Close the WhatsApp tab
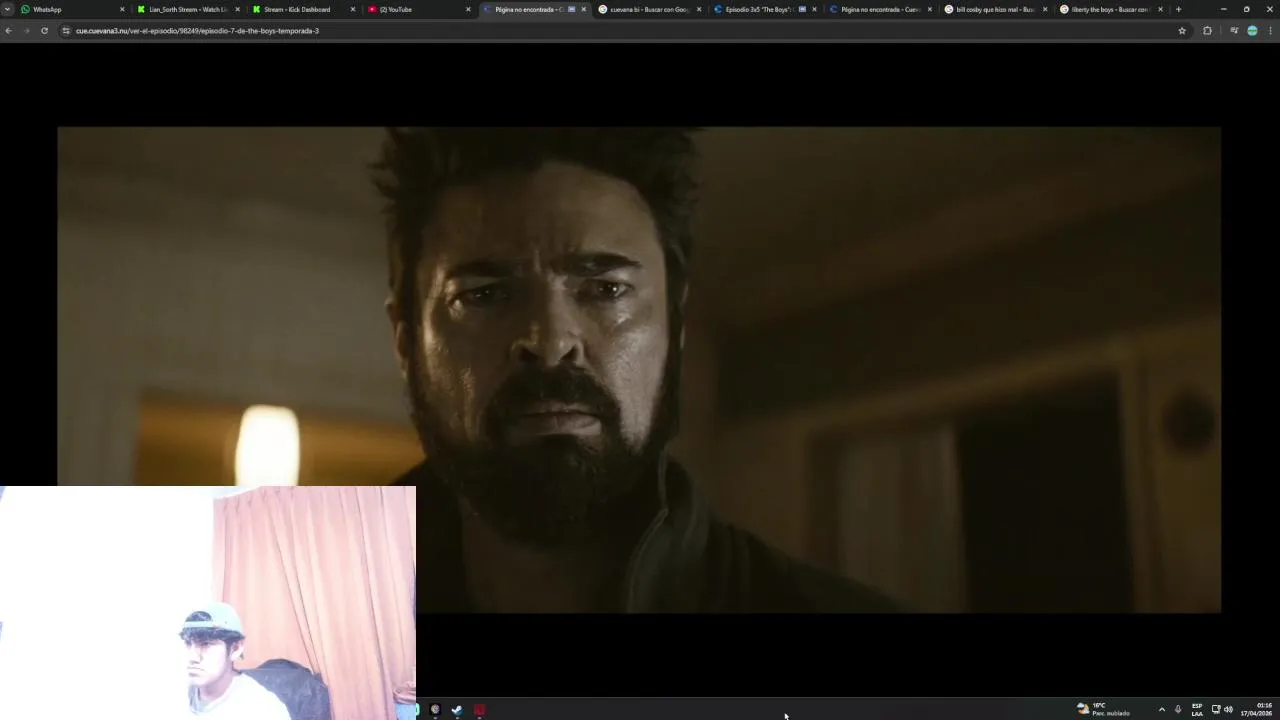The width and height of the screenshot is (1280, 720). [x=122, y=9]
